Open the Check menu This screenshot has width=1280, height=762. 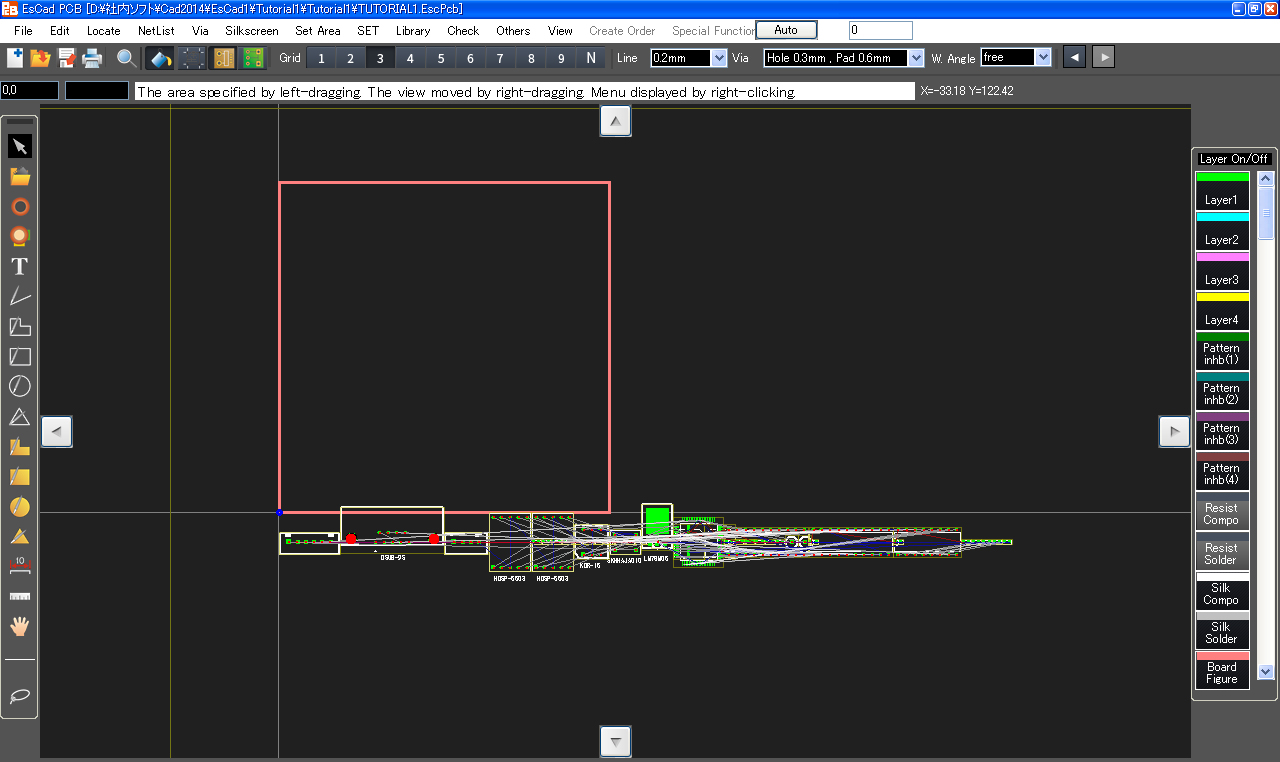point(463,31)
